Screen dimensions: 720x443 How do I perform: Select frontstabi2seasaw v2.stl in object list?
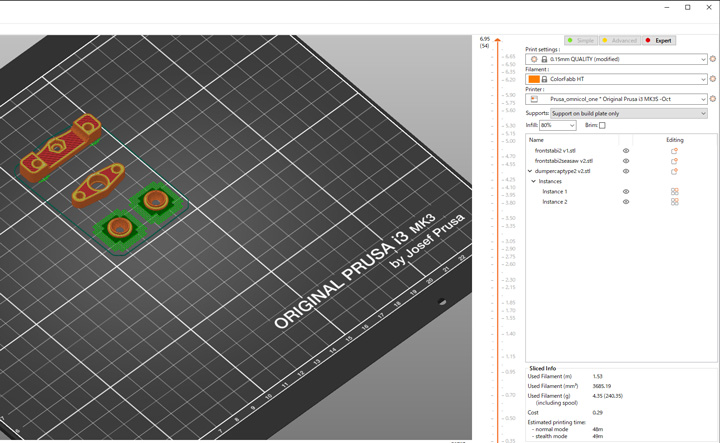(x=563, y=161)
